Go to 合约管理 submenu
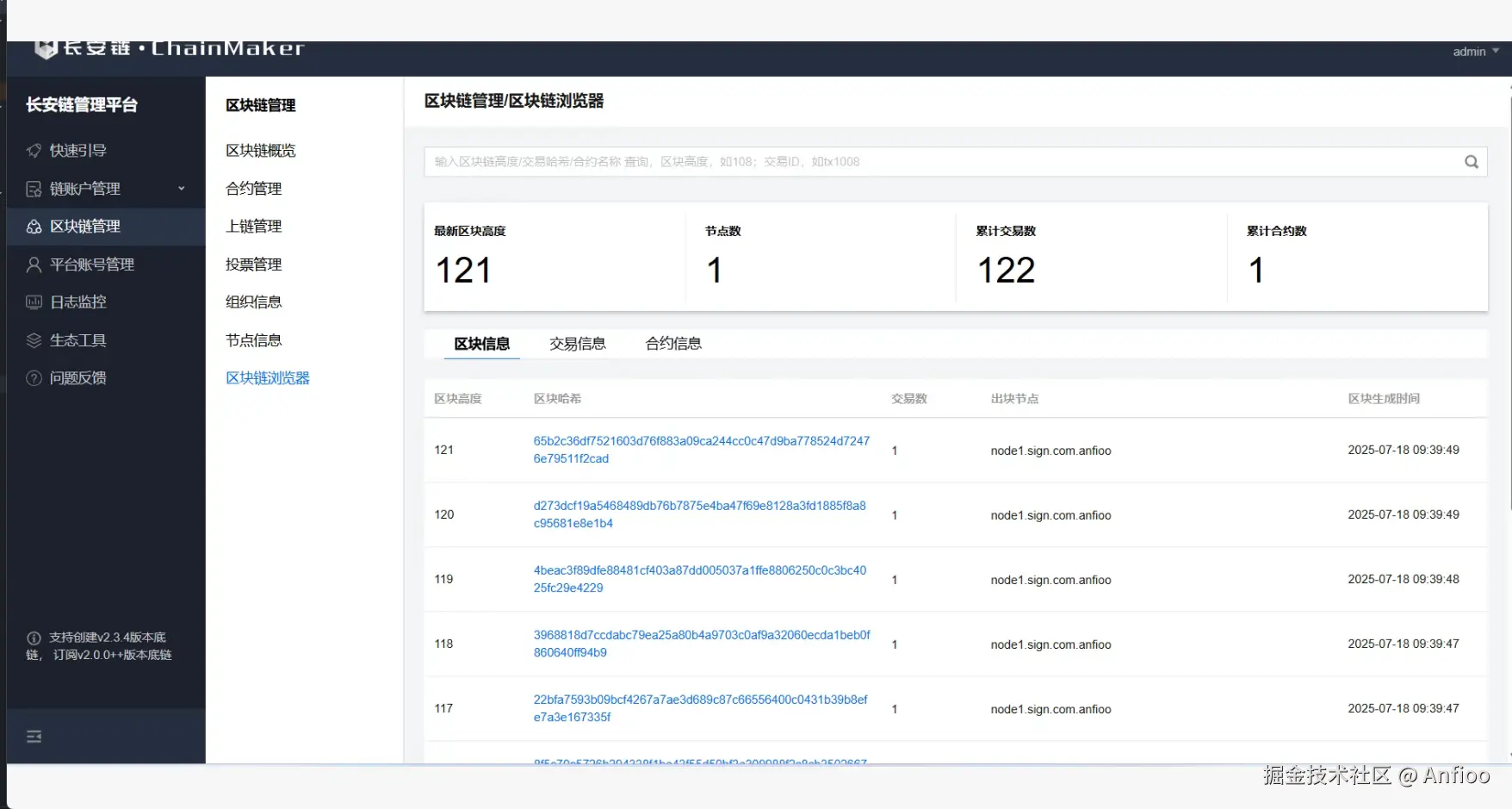The height and width of the screenshot is (809, 1512). coord(253,189)
